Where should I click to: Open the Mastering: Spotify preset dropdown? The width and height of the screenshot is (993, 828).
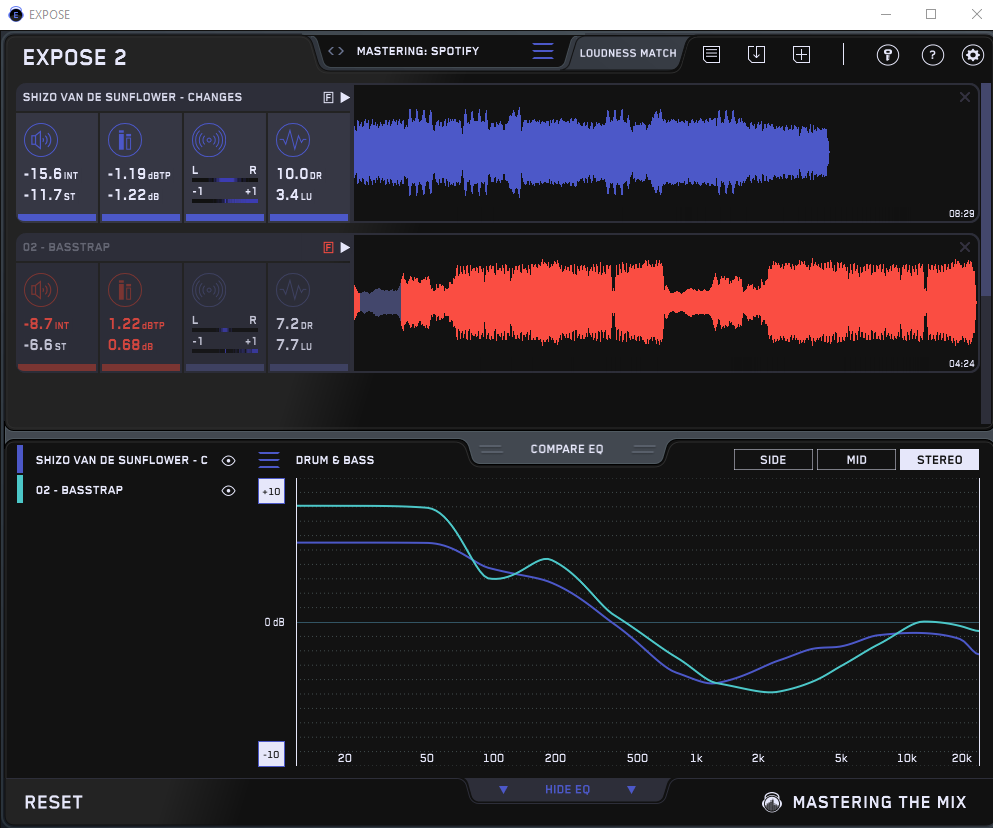pyautogui.click(x=417, y=51)
